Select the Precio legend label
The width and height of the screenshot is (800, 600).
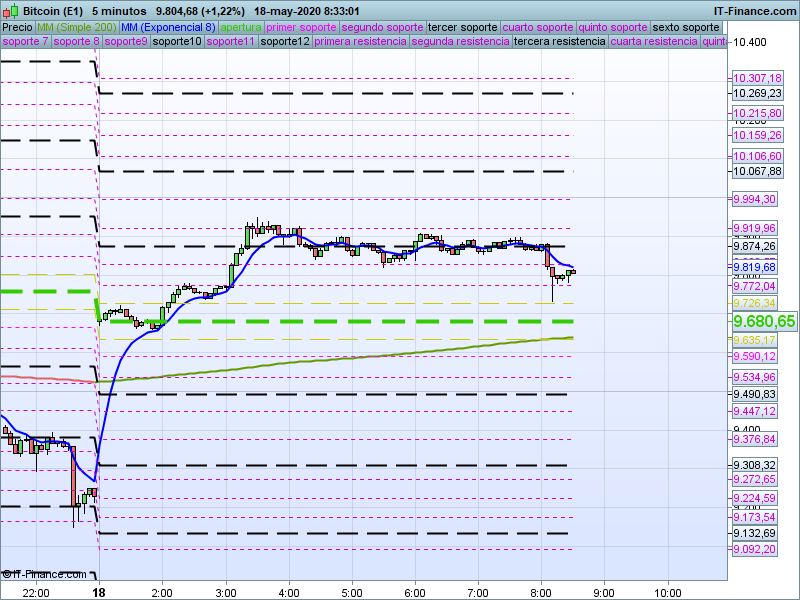(x=17, y=27)
